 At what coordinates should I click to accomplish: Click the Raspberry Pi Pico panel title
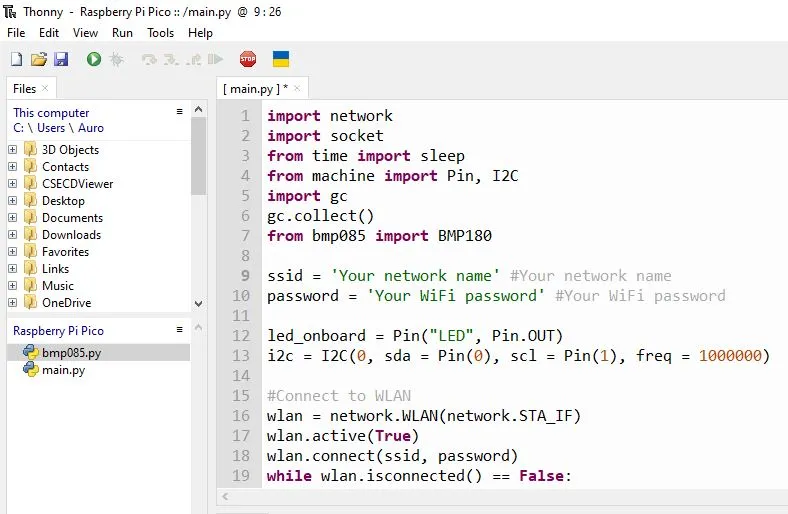point(58,331)
